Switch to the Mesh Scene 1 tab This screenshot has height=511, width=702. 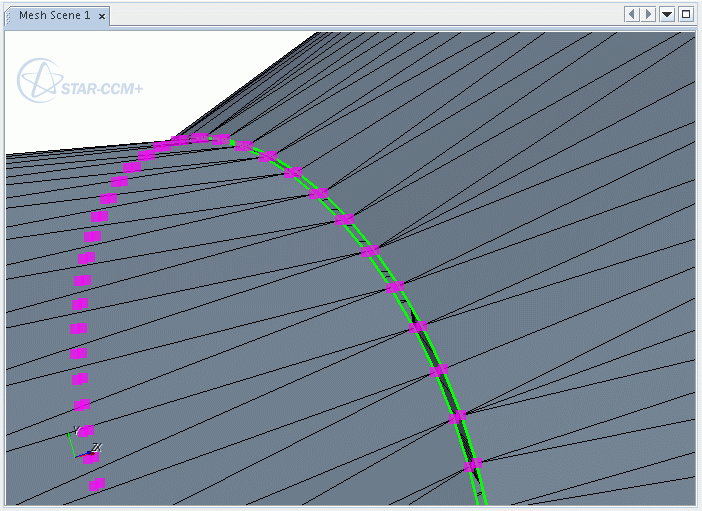click(x=54, y=15)
